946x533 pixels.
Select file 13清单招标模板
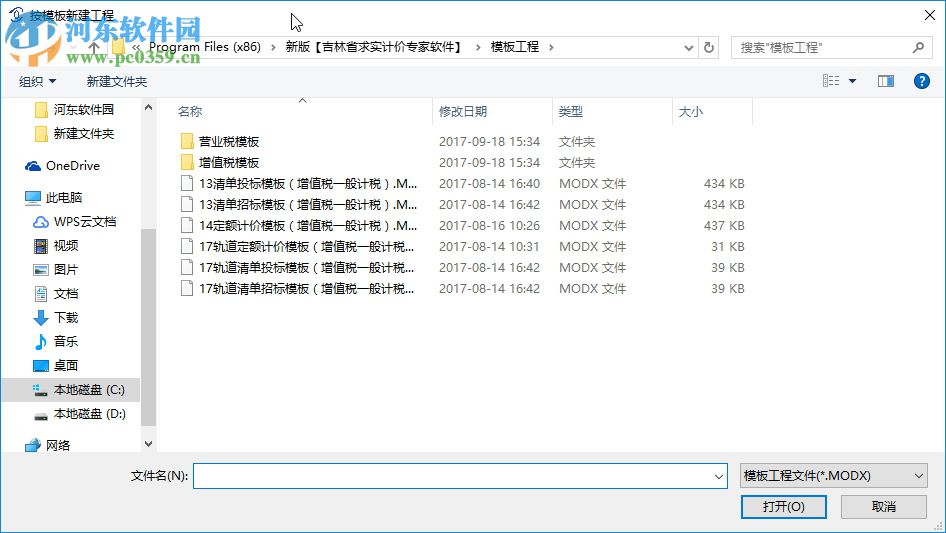(308, 205)
